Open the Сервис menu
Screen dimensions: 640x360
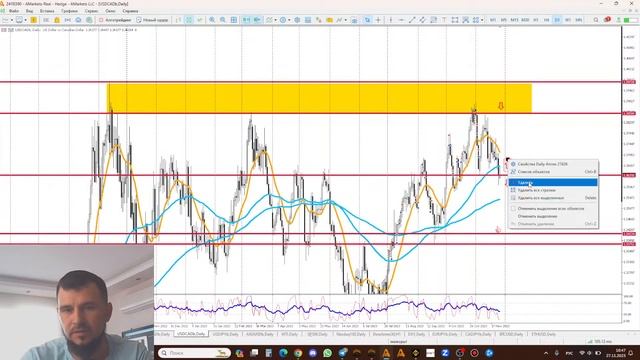point(91,11)
